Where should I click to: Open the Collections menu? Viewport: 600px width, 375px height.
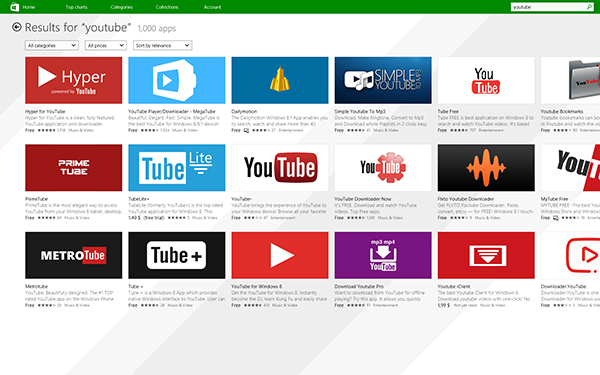pos(167,7)
